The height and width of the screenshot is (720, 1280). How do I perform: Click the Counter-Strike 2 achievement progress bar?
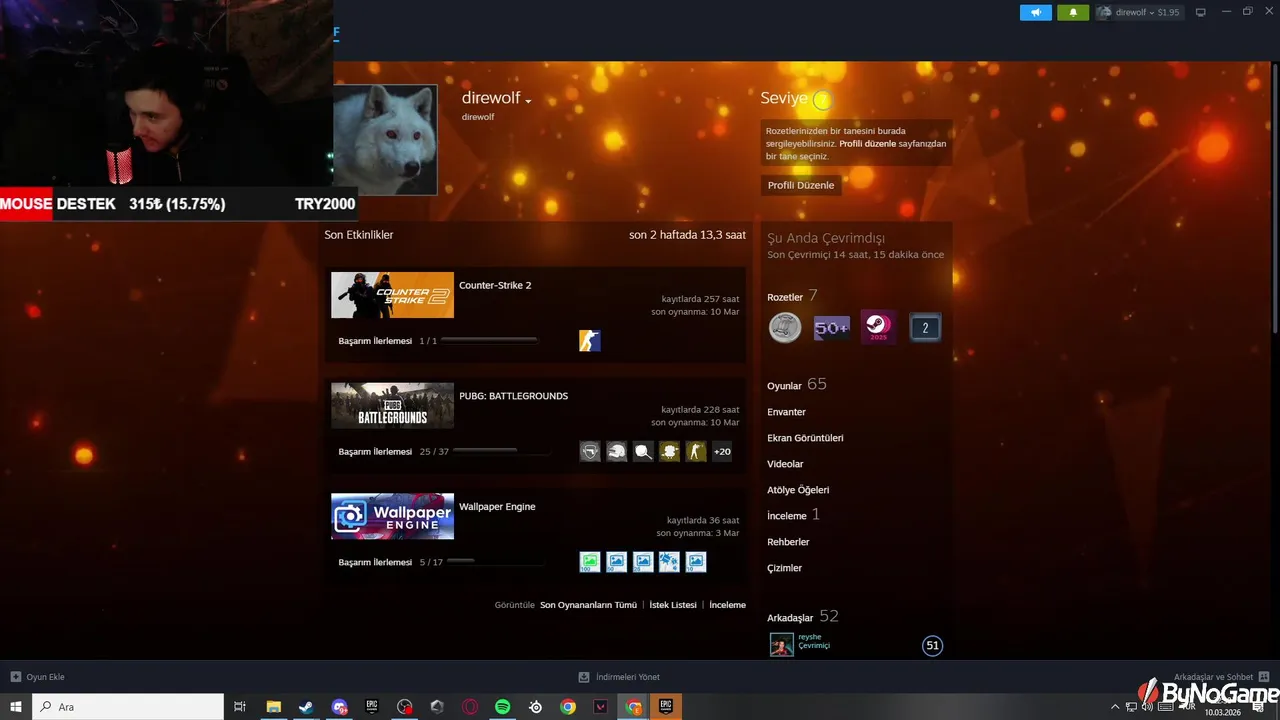tap(490, 341)
